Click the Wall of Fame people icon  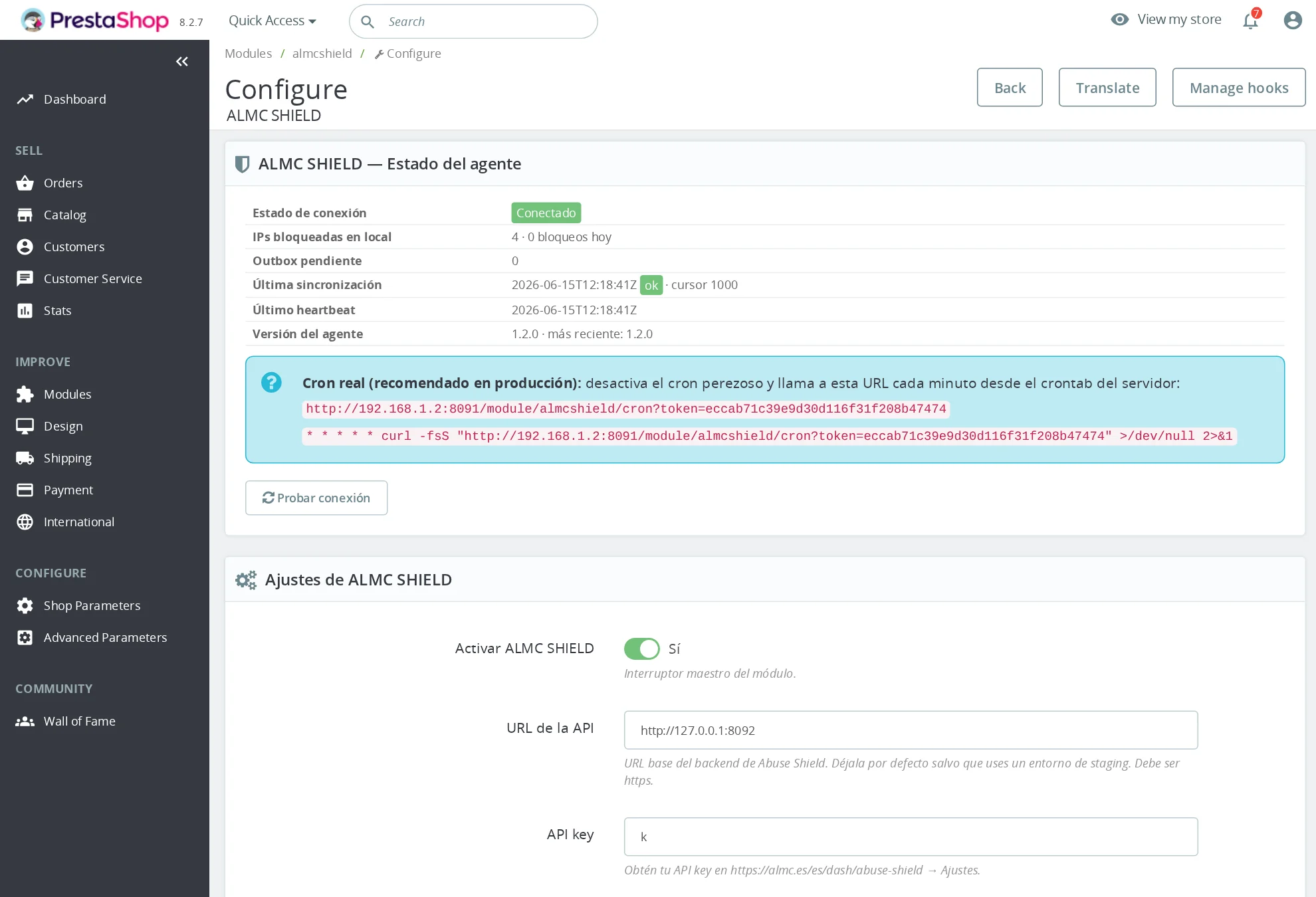[25, 722]
